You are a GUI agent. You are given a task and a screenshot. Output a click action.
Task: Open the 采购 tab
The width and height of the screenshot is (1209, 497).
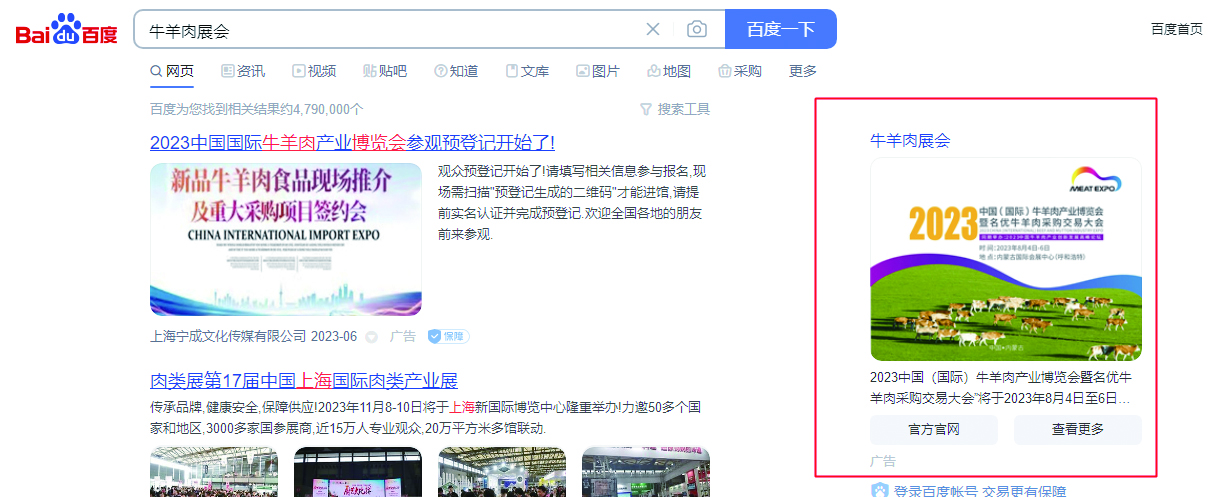pyautogui.click(x=740, y=71)
